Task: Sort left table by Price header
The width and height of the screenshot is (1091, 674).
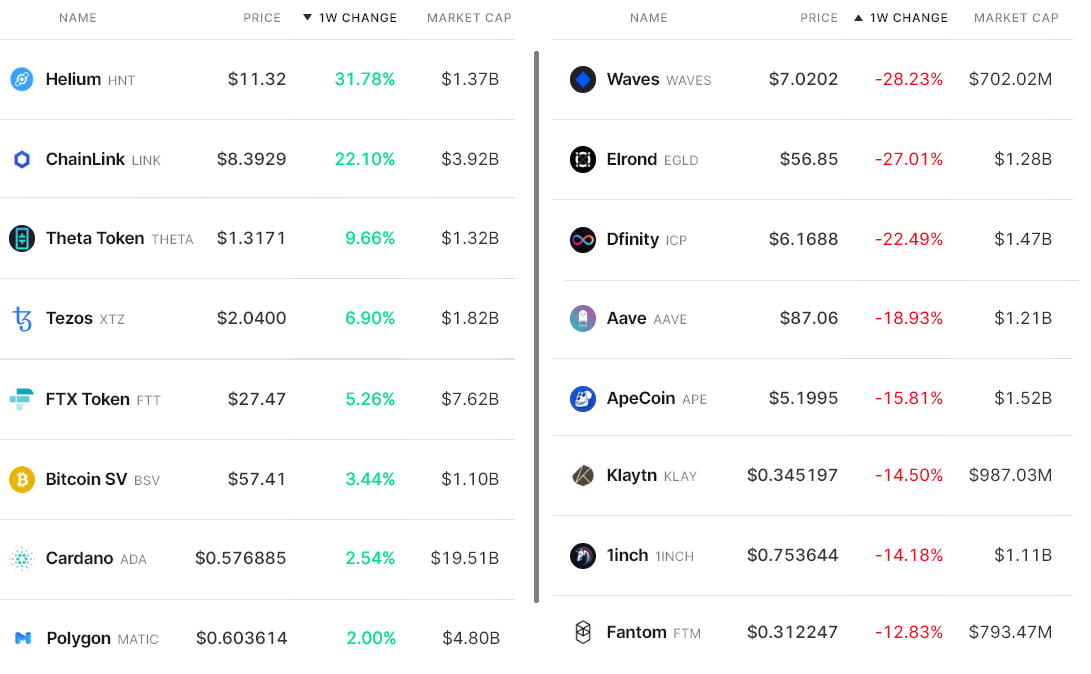Action: [262, 18]
